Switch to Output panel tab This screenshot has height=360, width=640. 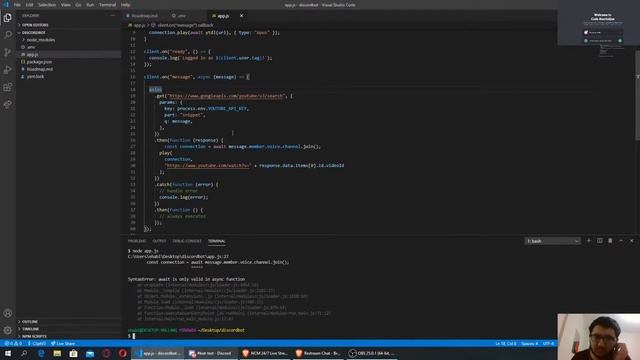coord(159,241)
